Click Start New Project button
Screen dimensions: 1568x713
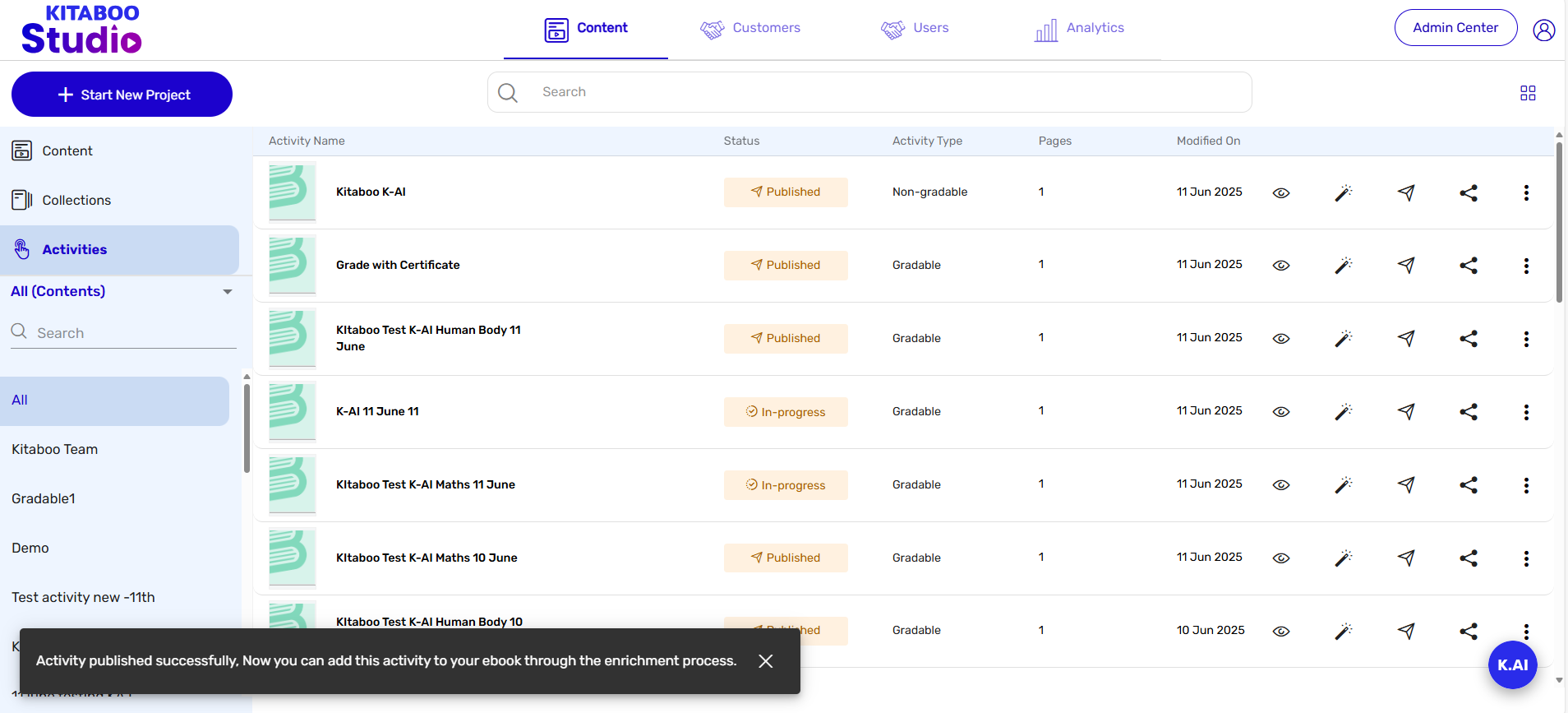(122, 95)
